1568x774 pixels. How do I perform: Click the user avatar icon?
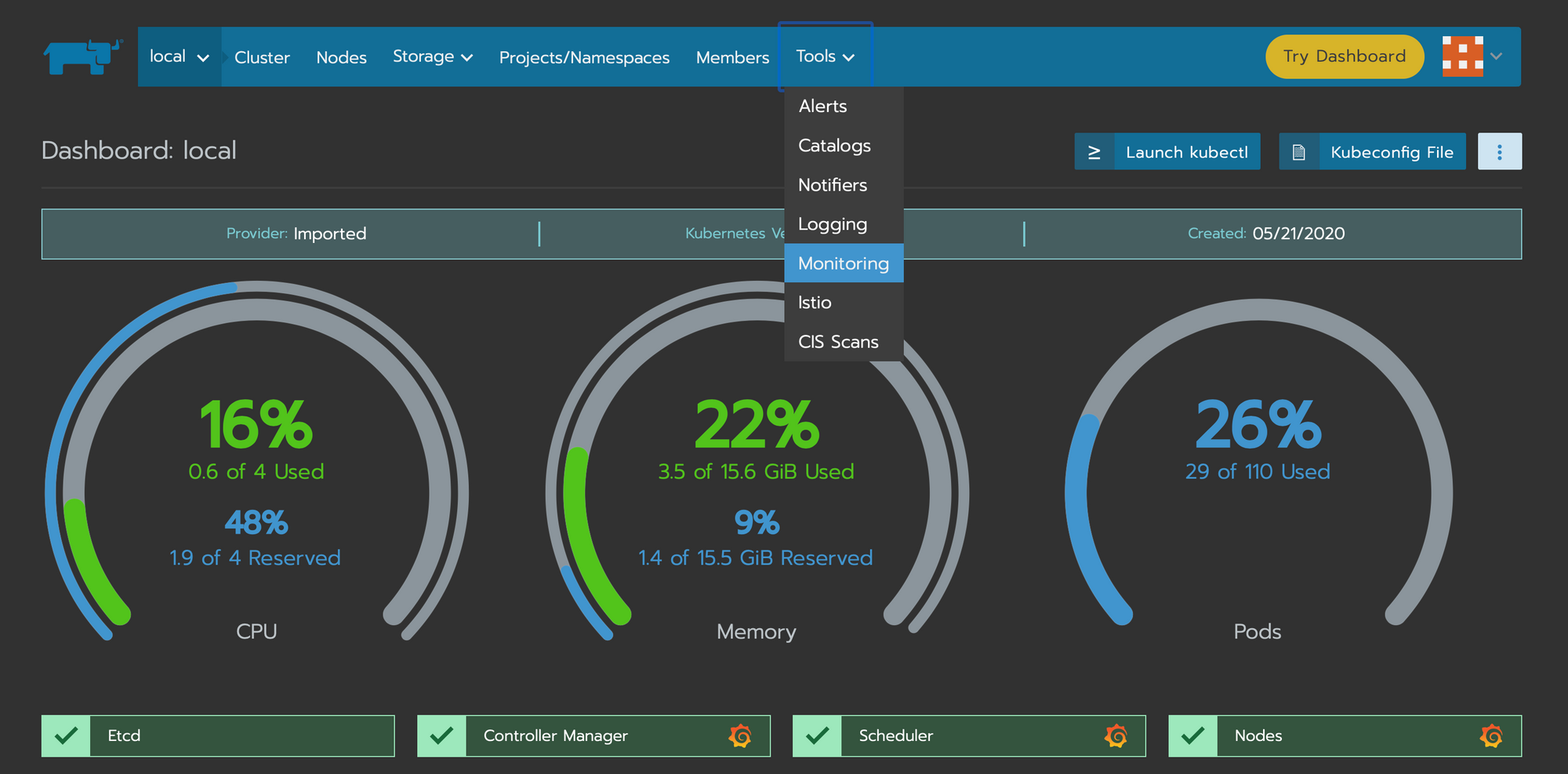point(1462,56)
